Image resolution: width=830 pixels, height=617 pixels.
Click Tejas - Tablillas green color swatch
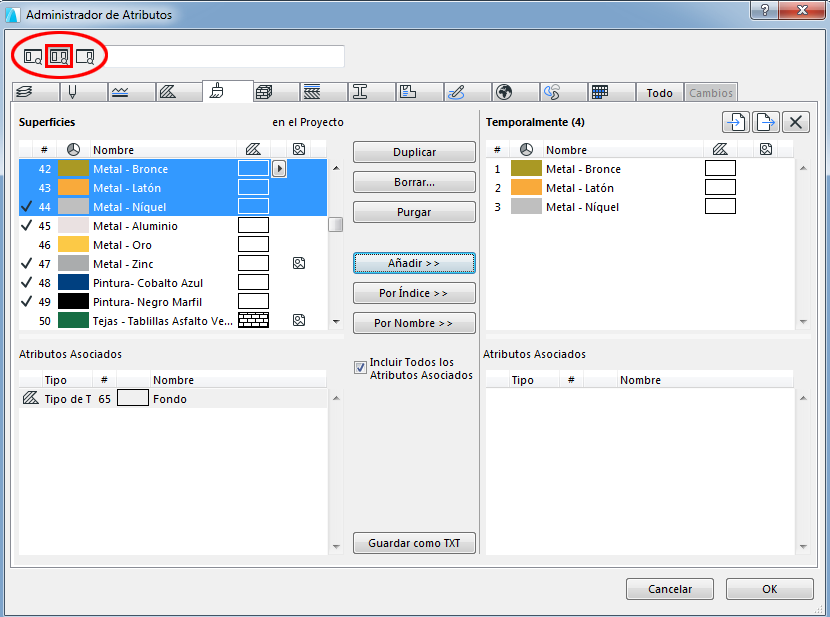(x=73, y=321)
